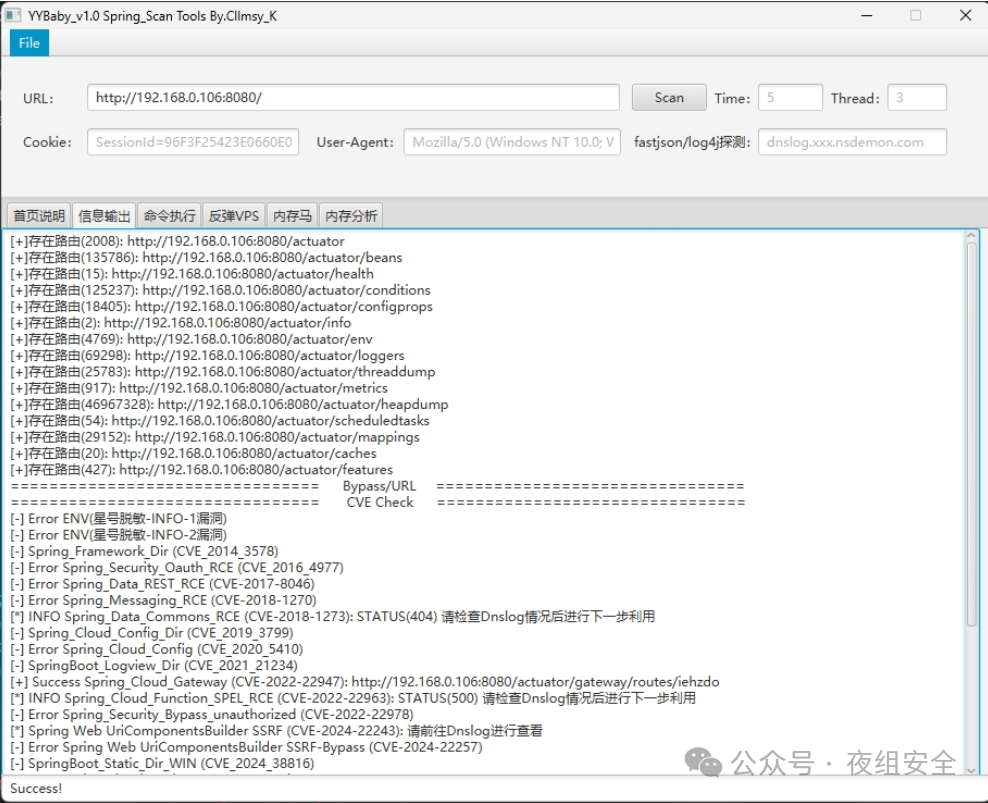Click the output scrollbar up arrow
Viewport: 988px width, 803px height.
point(971,235)
